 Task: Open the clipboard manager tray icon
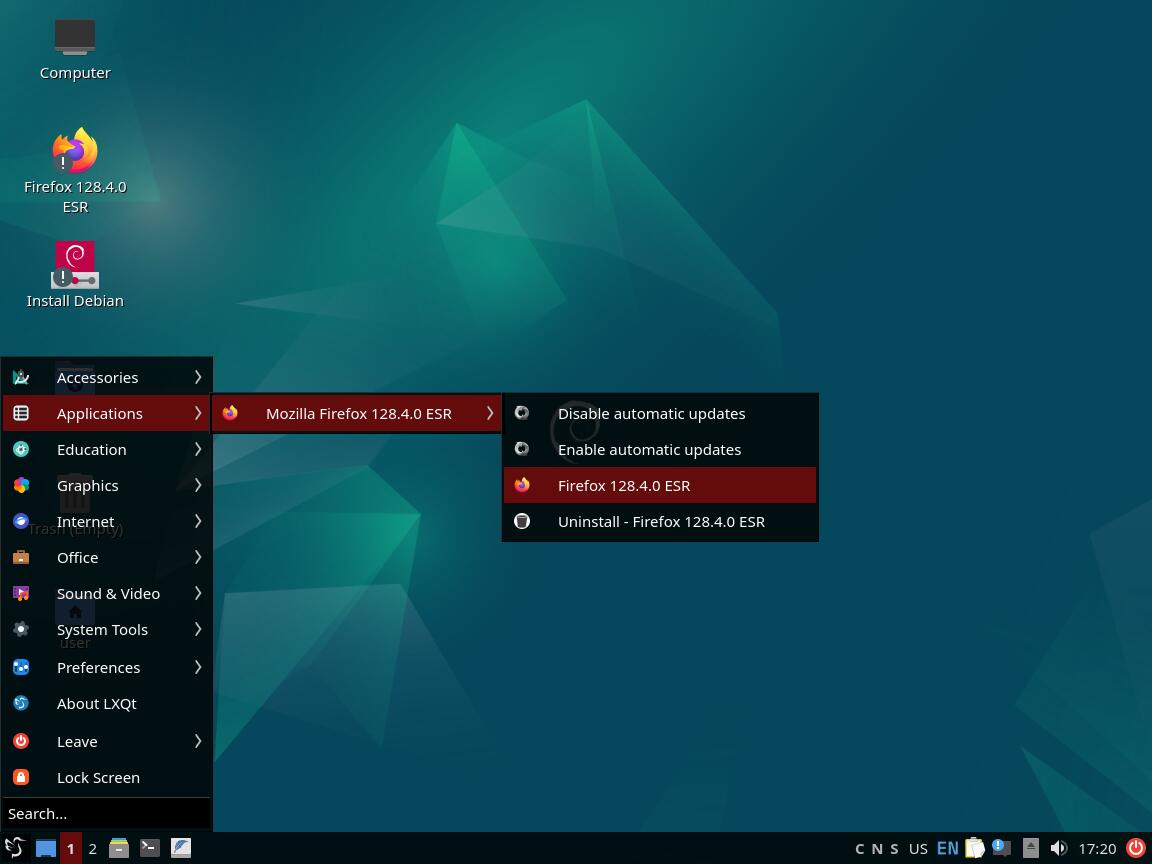pyautogui.click(x=975, y=849)
